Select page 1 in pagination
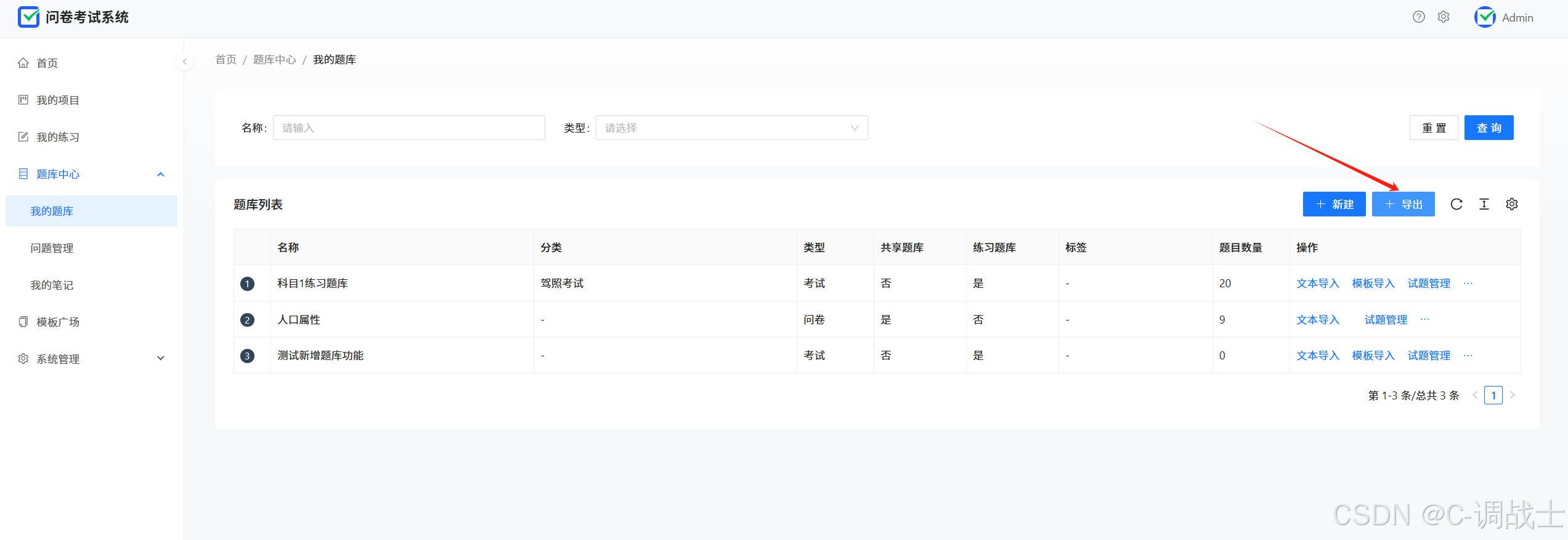The height and width of the screenshot is (540, 1568). tap(1493, 395)
